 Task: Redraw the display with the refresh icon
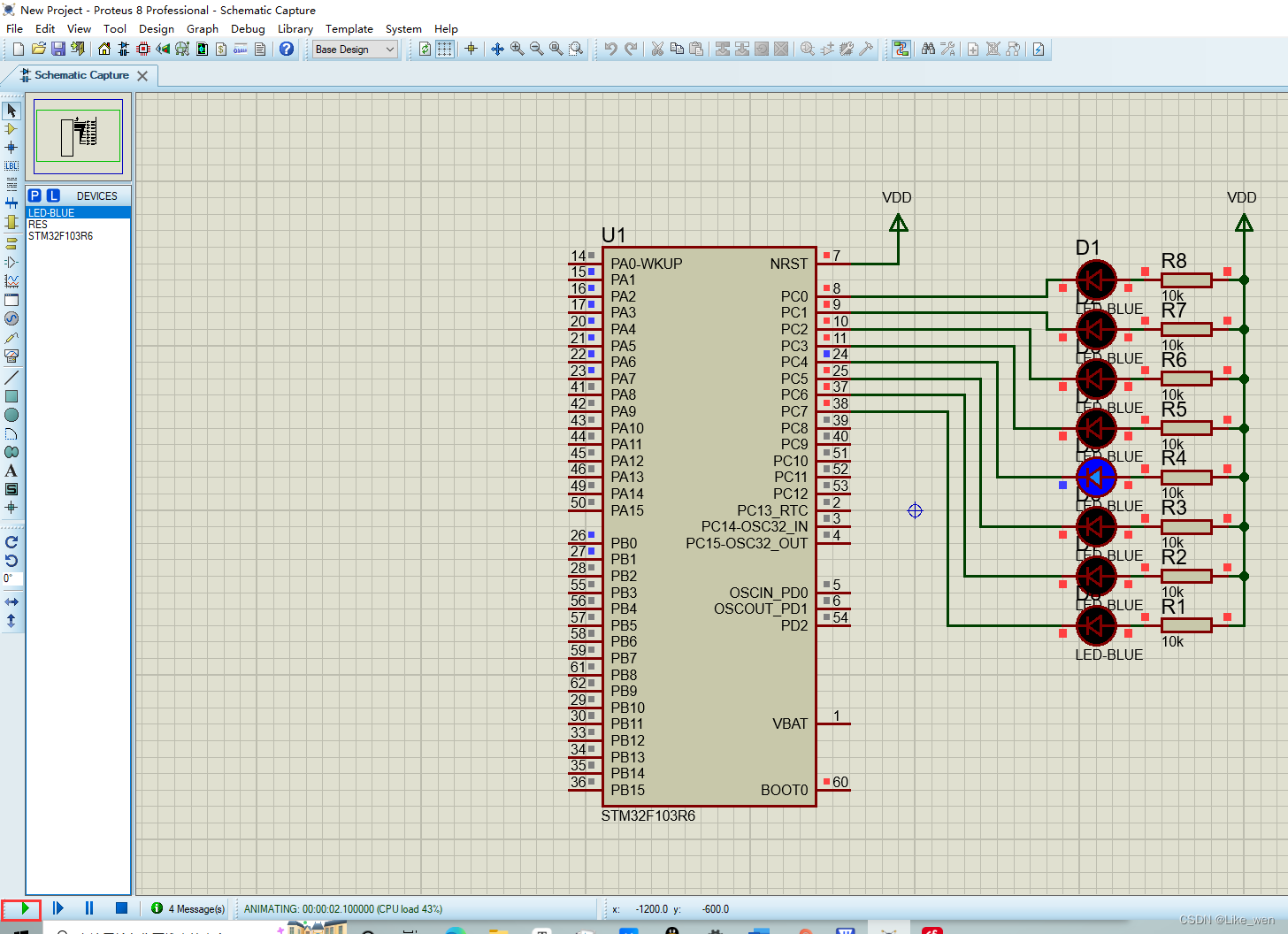pos(425,50)
